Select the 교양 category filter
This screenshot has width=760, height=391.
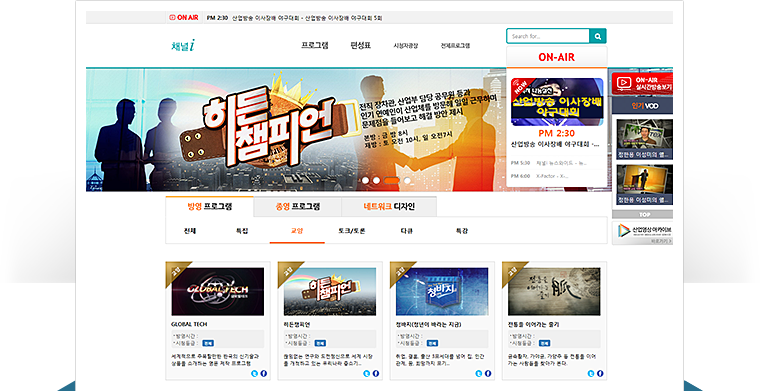tap(297, 231)
